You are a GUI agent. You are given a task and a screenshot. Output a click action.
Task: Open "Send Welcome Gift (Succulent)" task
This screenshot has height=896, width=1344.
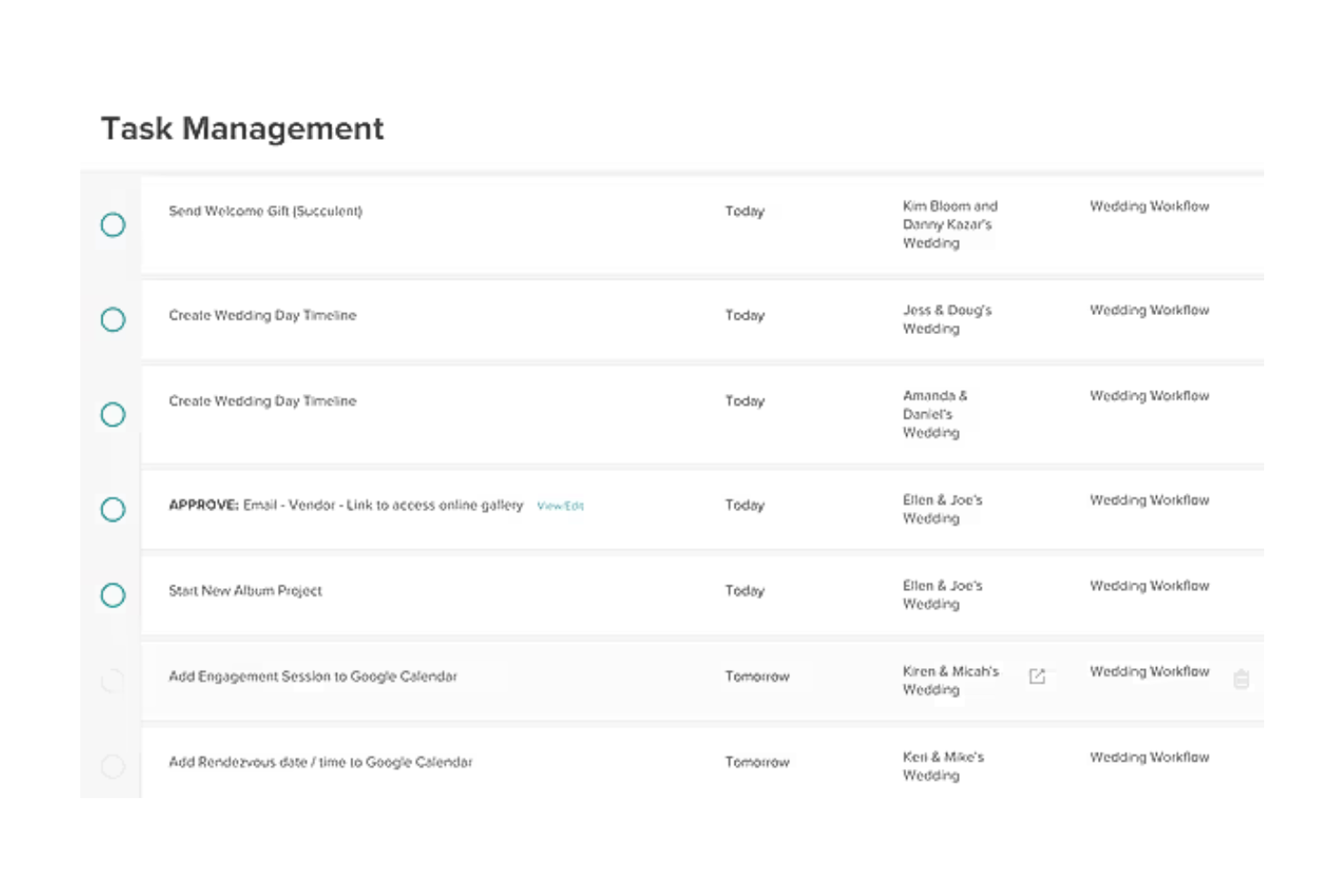265,211
